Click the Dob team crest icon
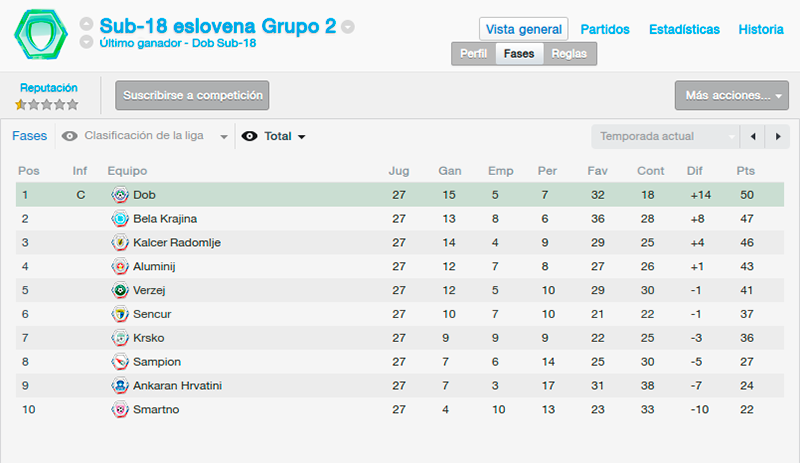Viewport: 800px width, 463px height. 120,194
